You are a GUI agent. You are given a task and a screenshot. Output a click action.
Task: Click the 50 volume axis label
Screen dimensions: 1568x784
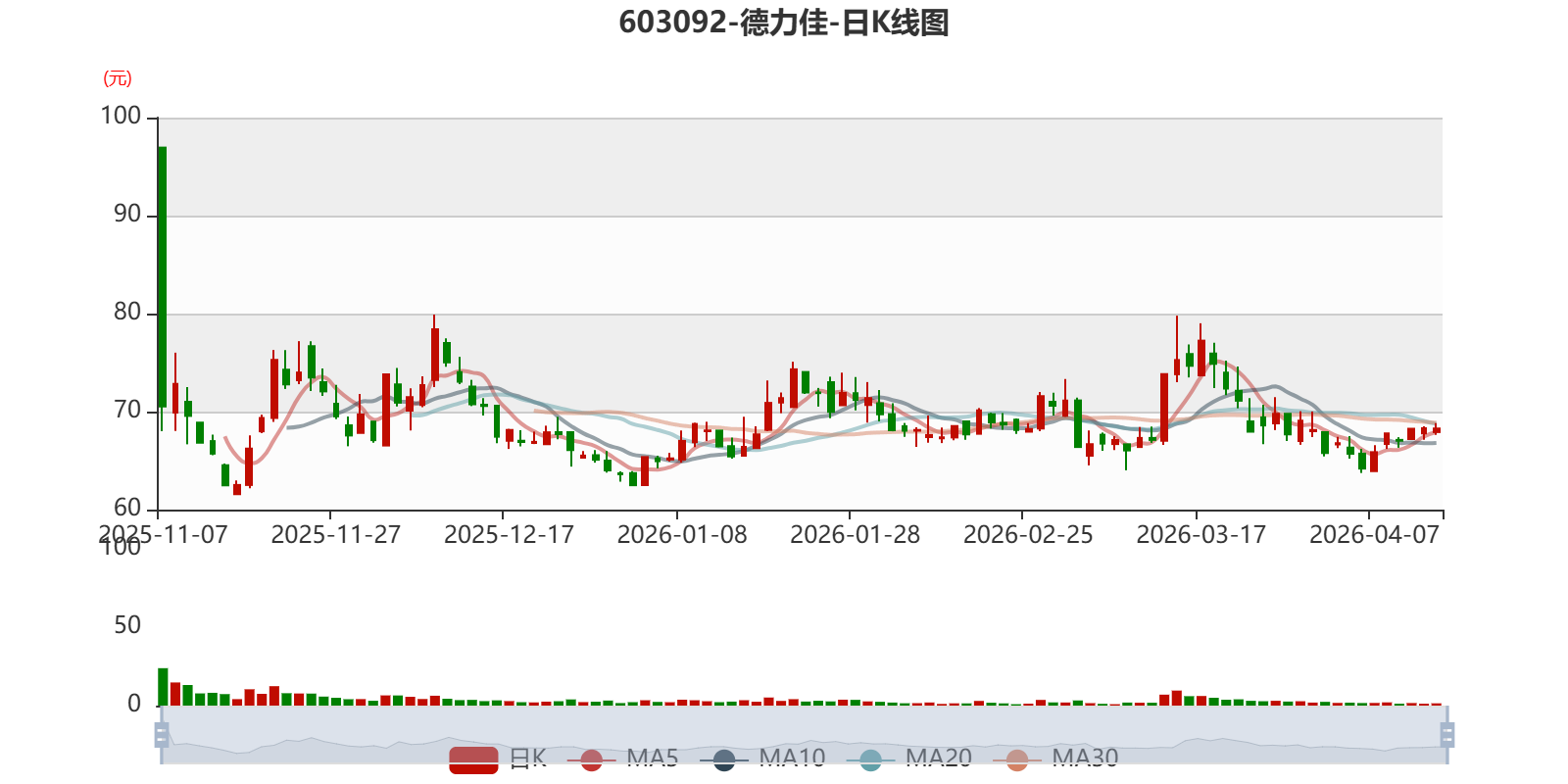click(x=127, y=625)
